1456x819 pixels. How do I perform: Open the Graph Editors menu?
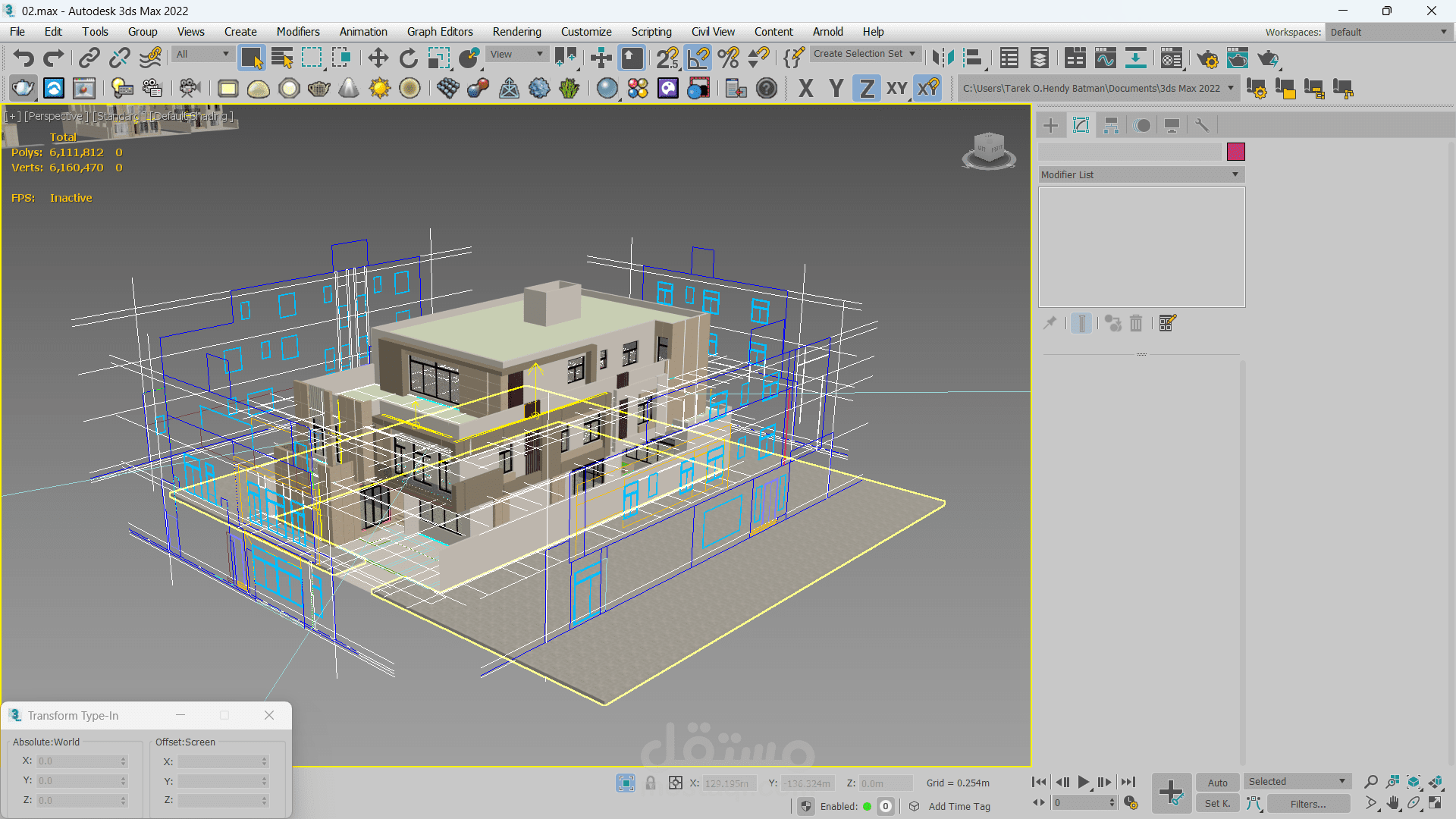[x=439, y=32]
